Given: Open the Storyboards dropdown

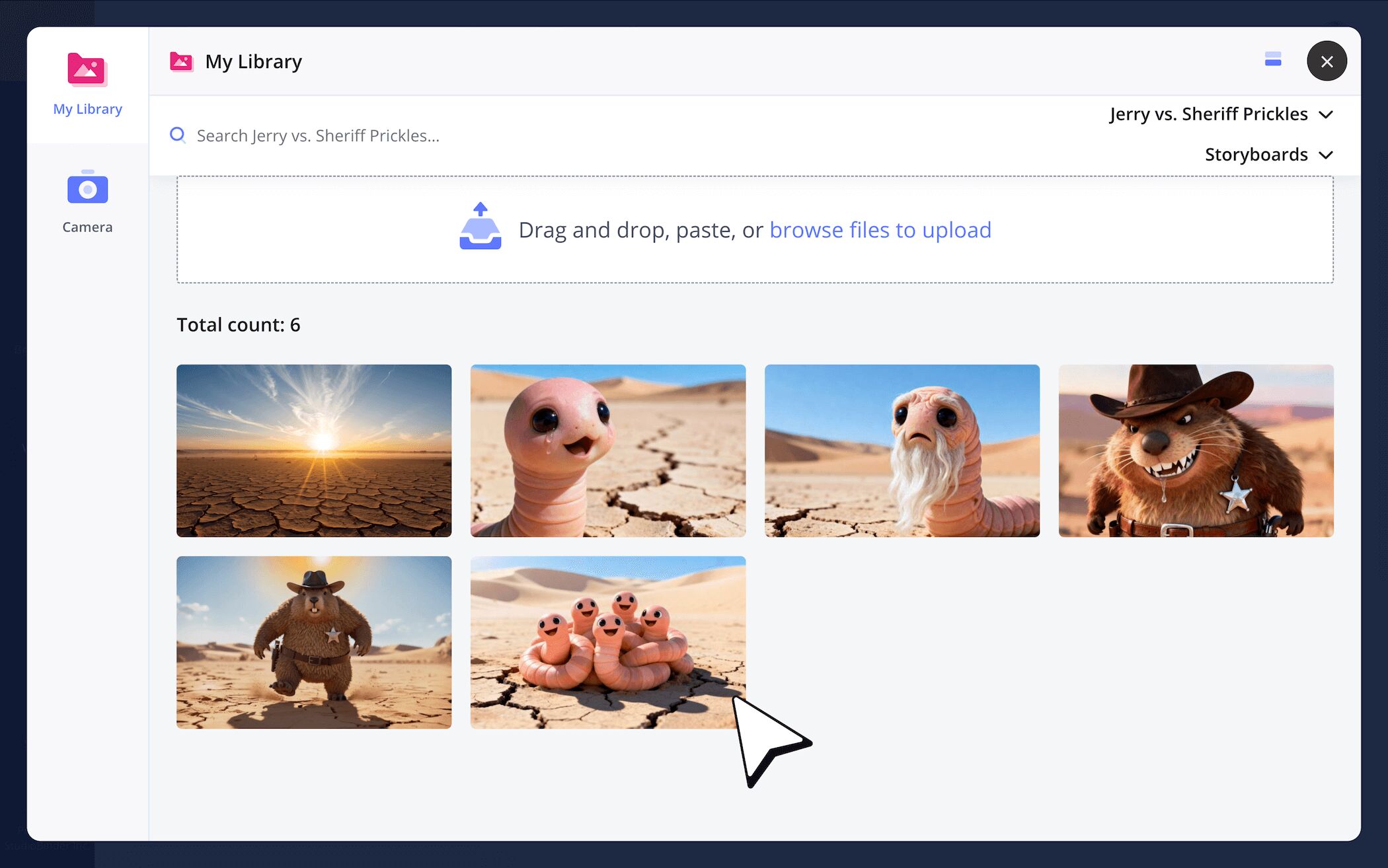Looking at the screenshot, I should point(1256,155).
